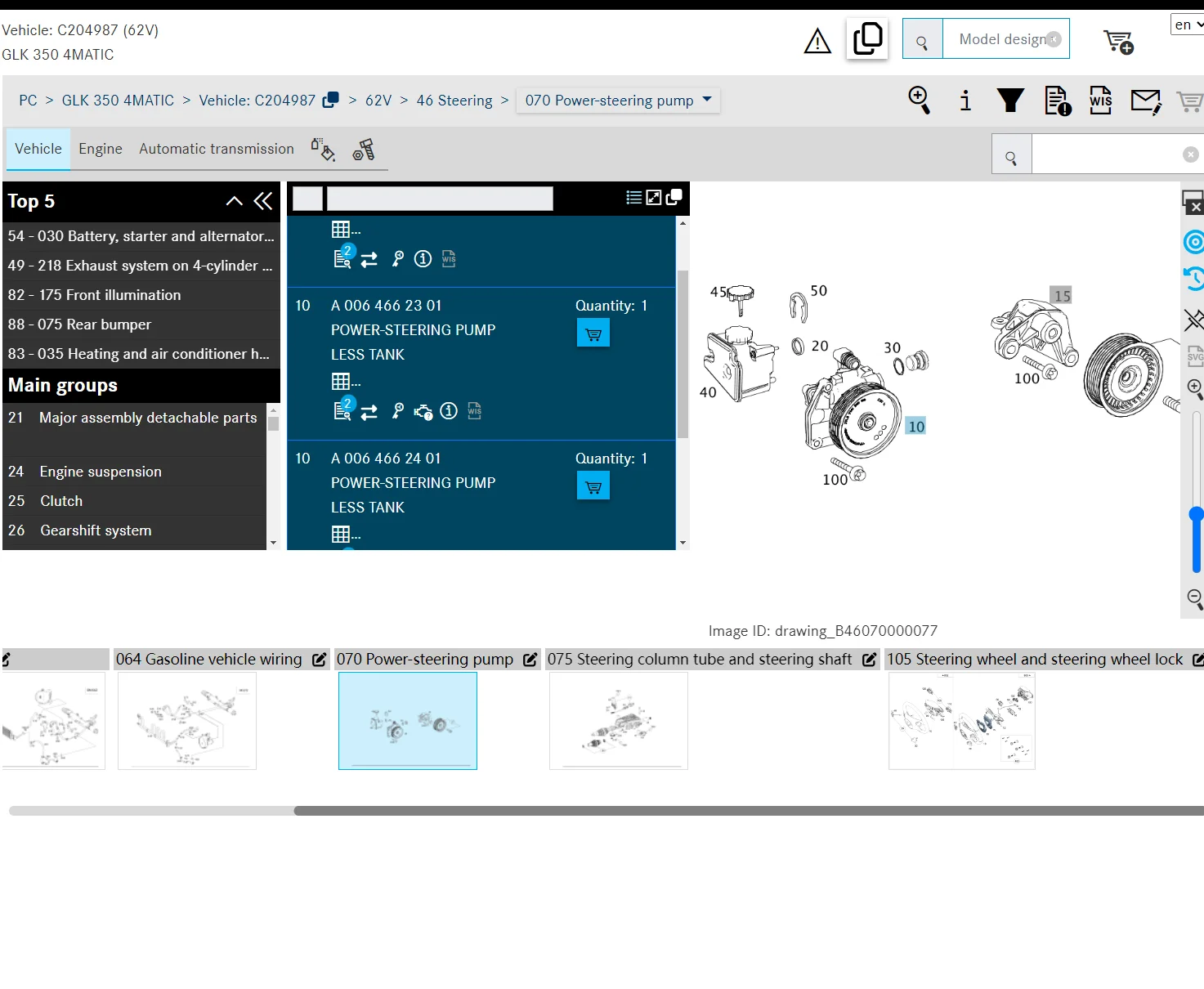The width and height of the screenshot is (1204, 989).
Task: Open the info icon in breadcrumb toolbar
Action: point(965,101)
